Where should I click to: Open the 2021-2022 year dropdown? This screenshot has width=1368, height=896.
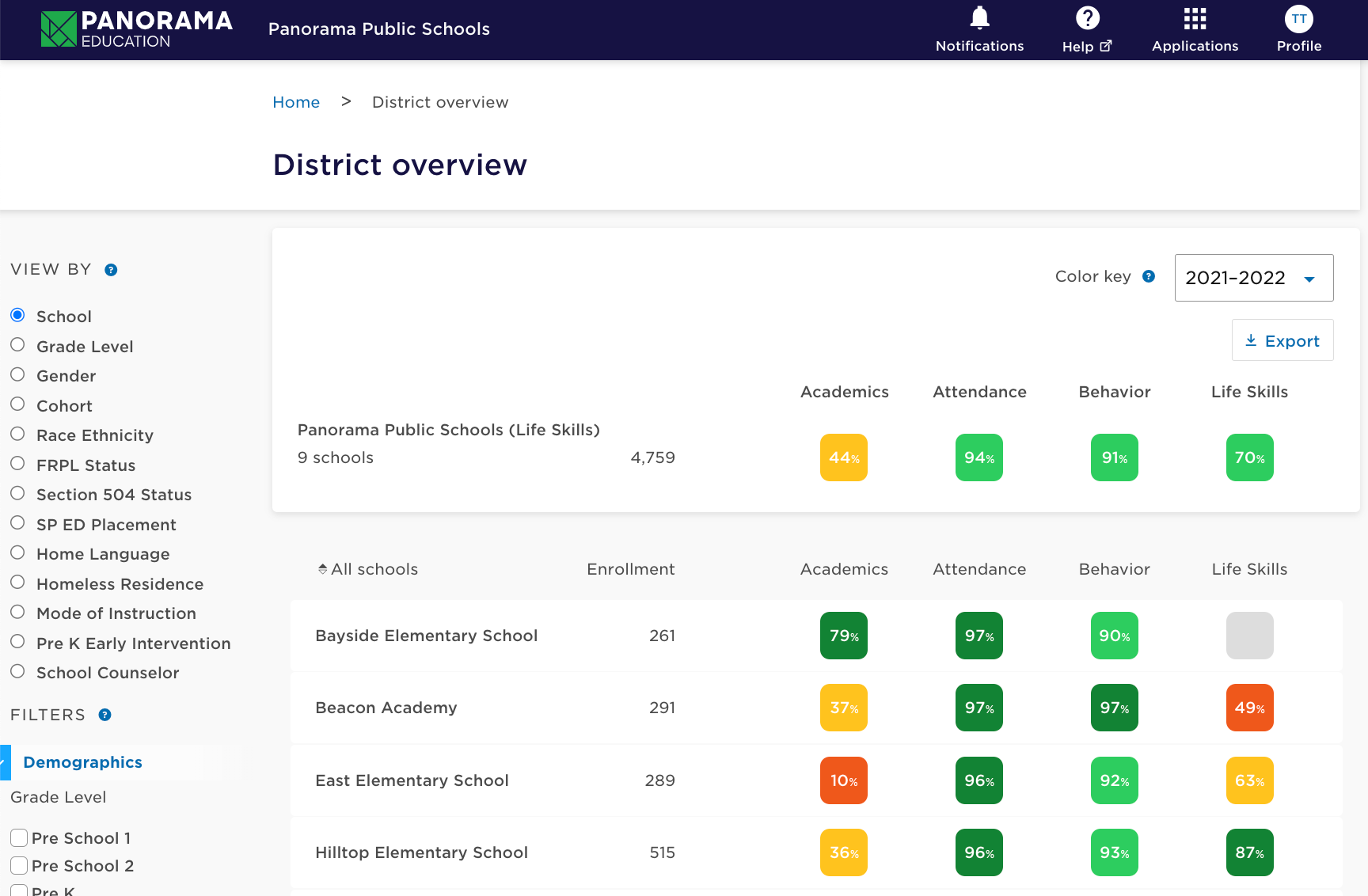pyautogui.click(x=1253, y=278)
